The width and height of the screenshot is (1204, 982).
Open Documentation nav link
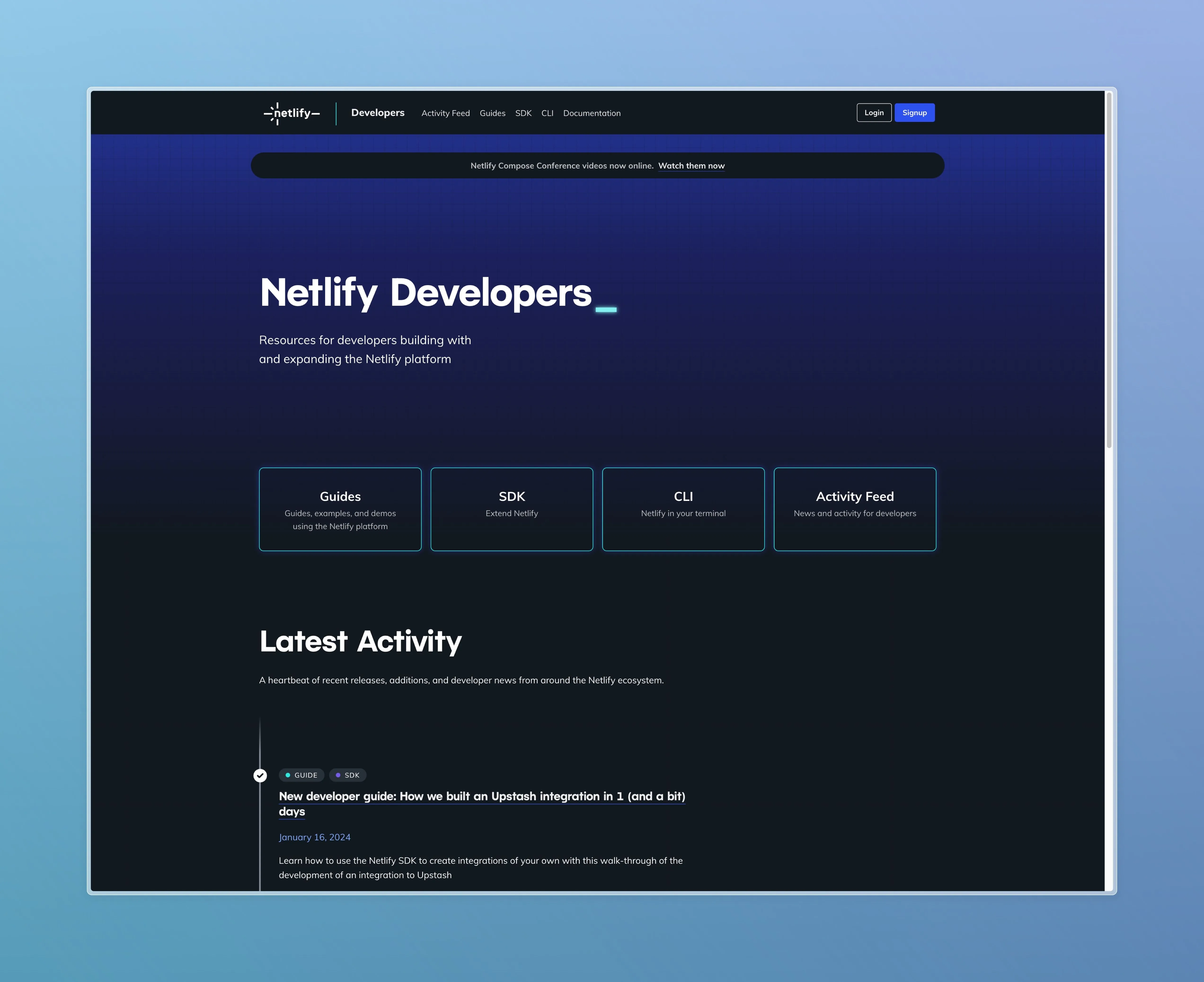click(591, 113)
